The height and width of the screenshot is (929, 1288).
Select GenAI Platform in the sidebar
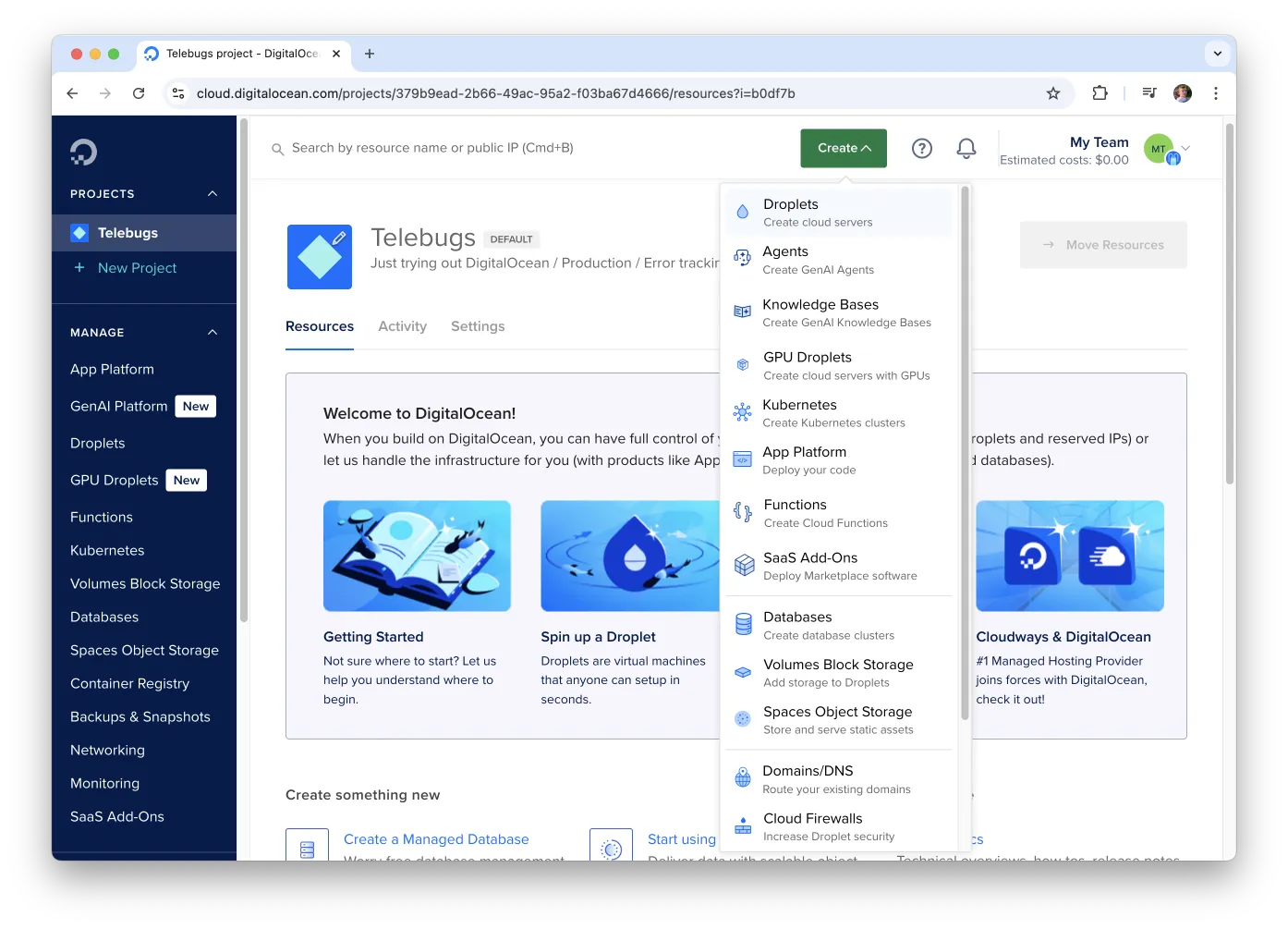pos(118,406)
